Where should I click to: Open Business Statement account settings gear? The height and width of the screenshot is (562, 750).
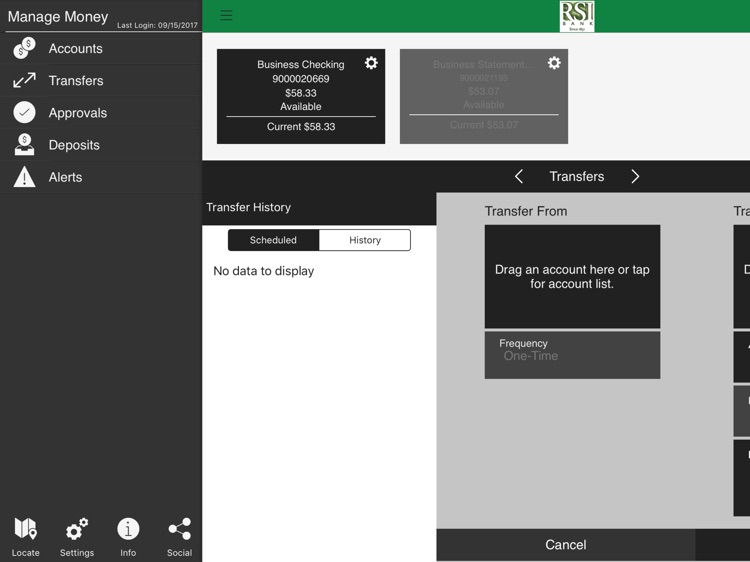(x=554, y=63)
